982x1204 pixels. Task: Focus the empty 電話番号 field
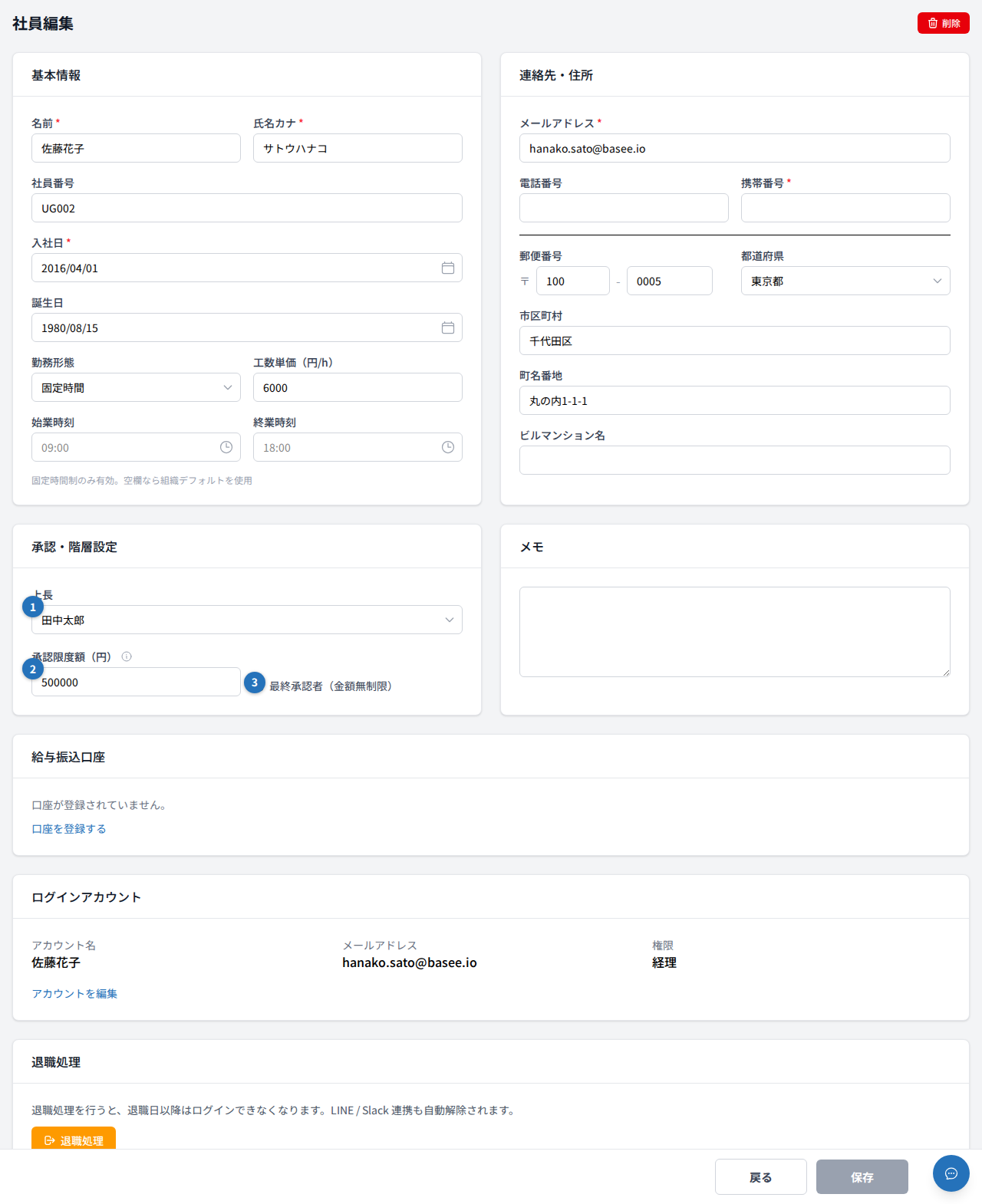(624, 208)
